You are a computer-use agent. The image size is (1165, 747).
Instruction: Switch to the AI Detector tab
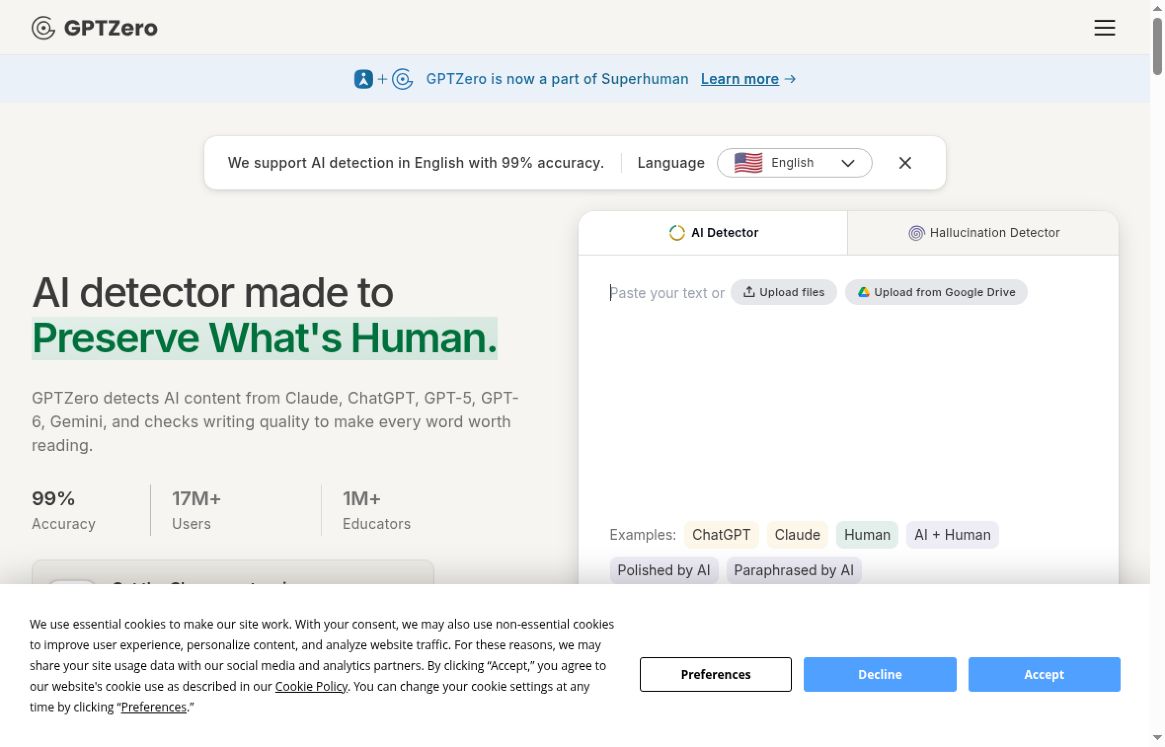click(713, 233)
